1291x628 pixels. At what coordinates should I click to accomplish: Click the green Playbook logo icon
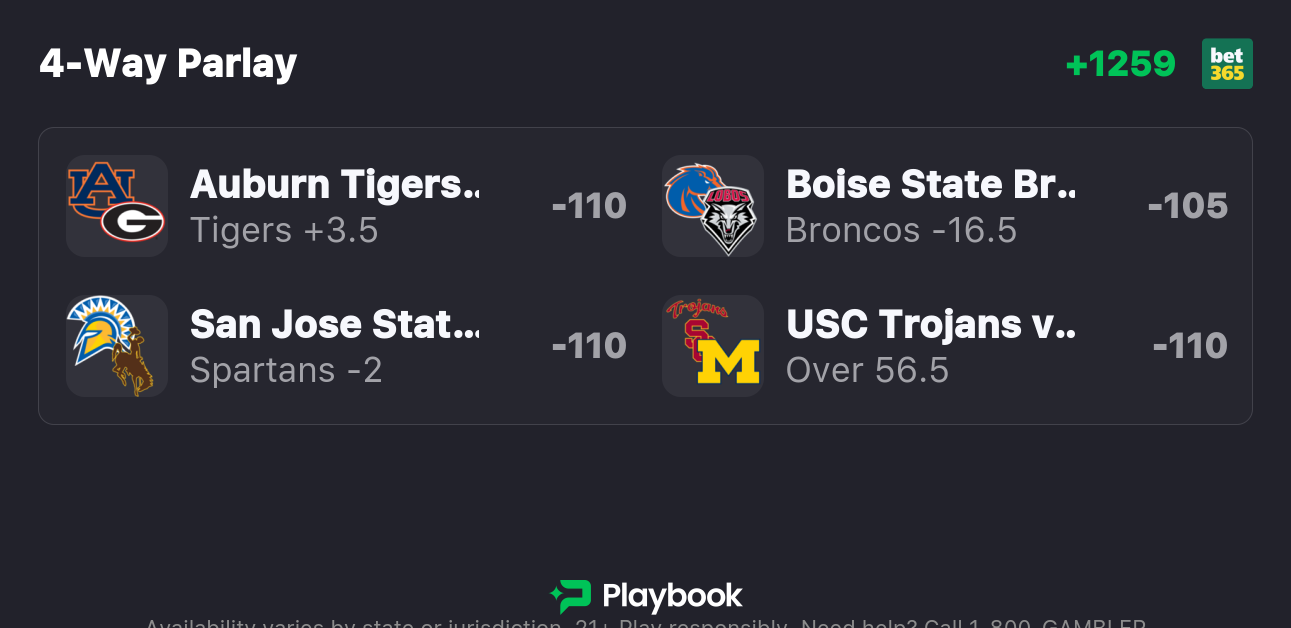coord(571,597)
